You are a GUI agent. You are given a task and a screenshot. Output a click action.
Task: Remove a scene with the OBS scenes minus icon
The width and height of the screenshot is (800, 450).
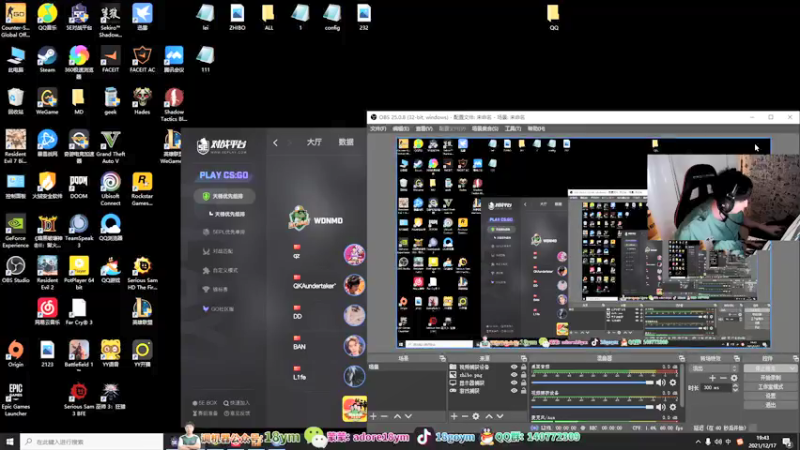(x=384, y=416)
